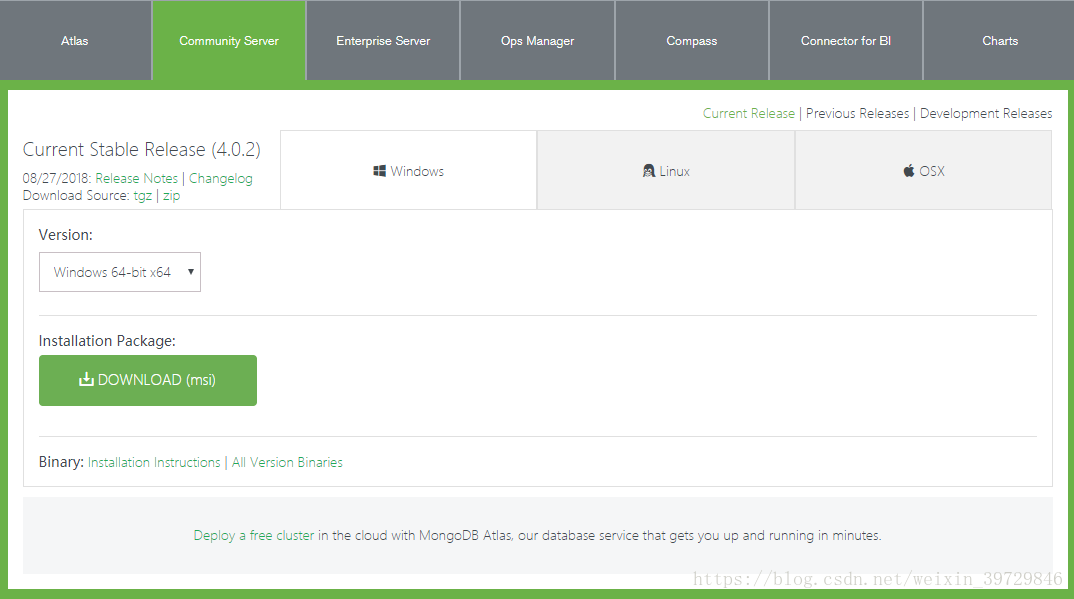This screenshot has width=1074, height=599.
Task: Click the Apple logo icon
Action: (909, 170)
